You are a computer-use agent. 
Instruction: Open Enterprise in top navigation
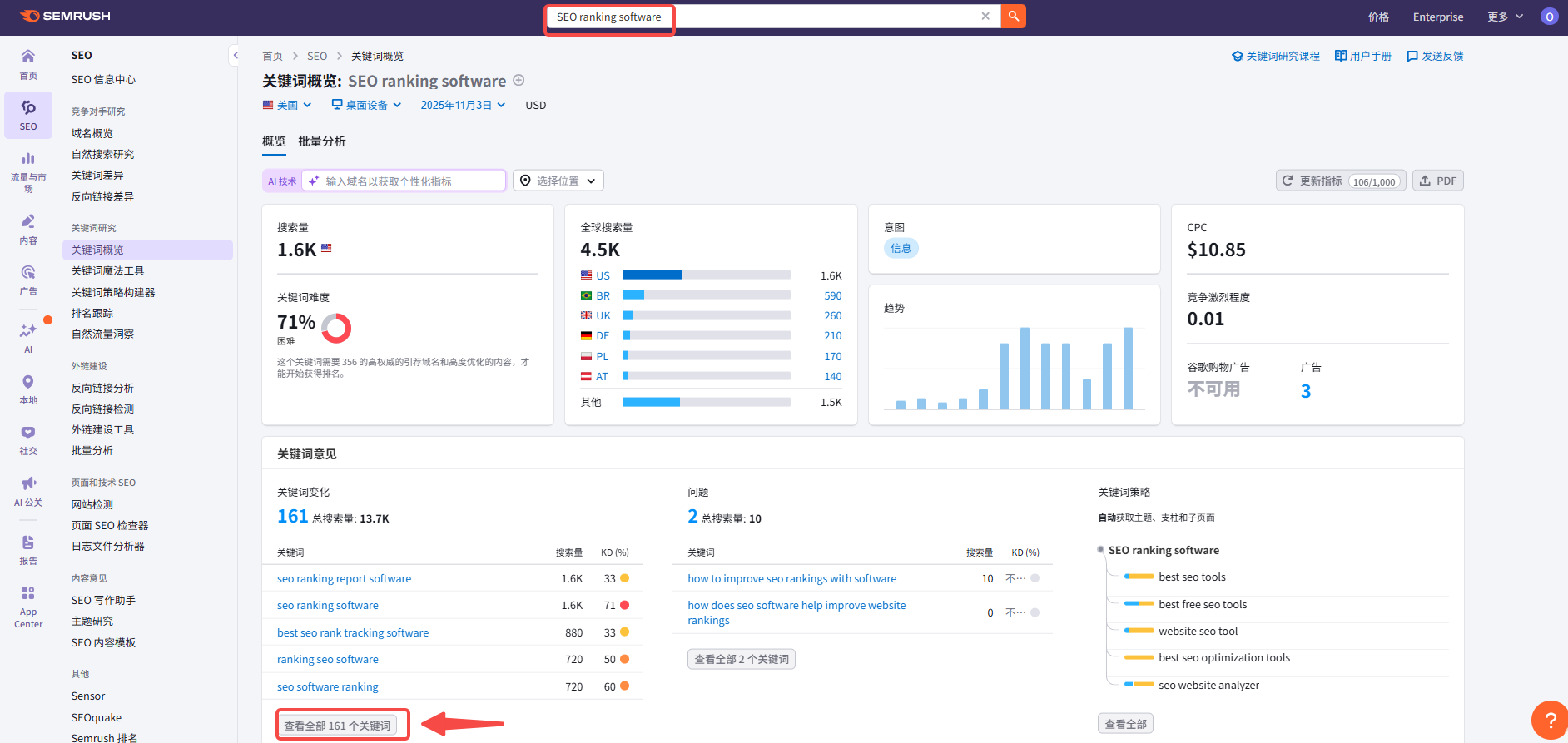(x=1438, y=17)
